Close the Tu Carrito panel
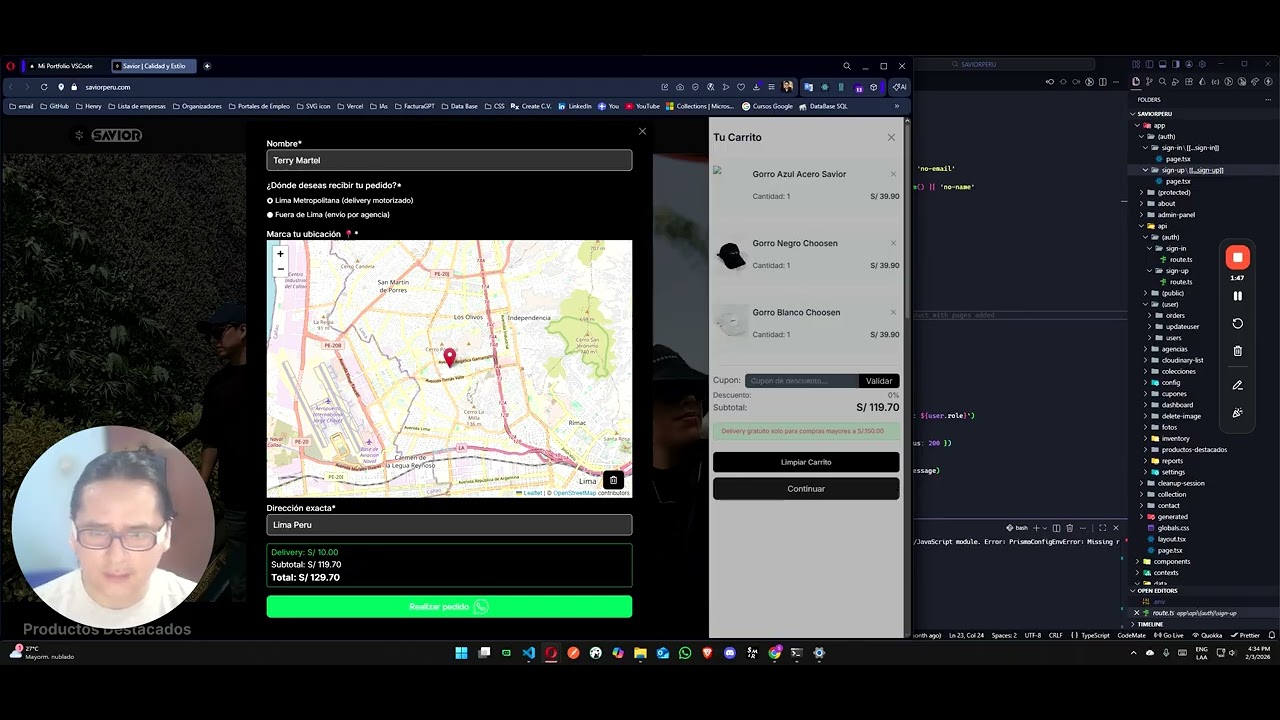1280x720 pixels. click(x=891, y=137)
